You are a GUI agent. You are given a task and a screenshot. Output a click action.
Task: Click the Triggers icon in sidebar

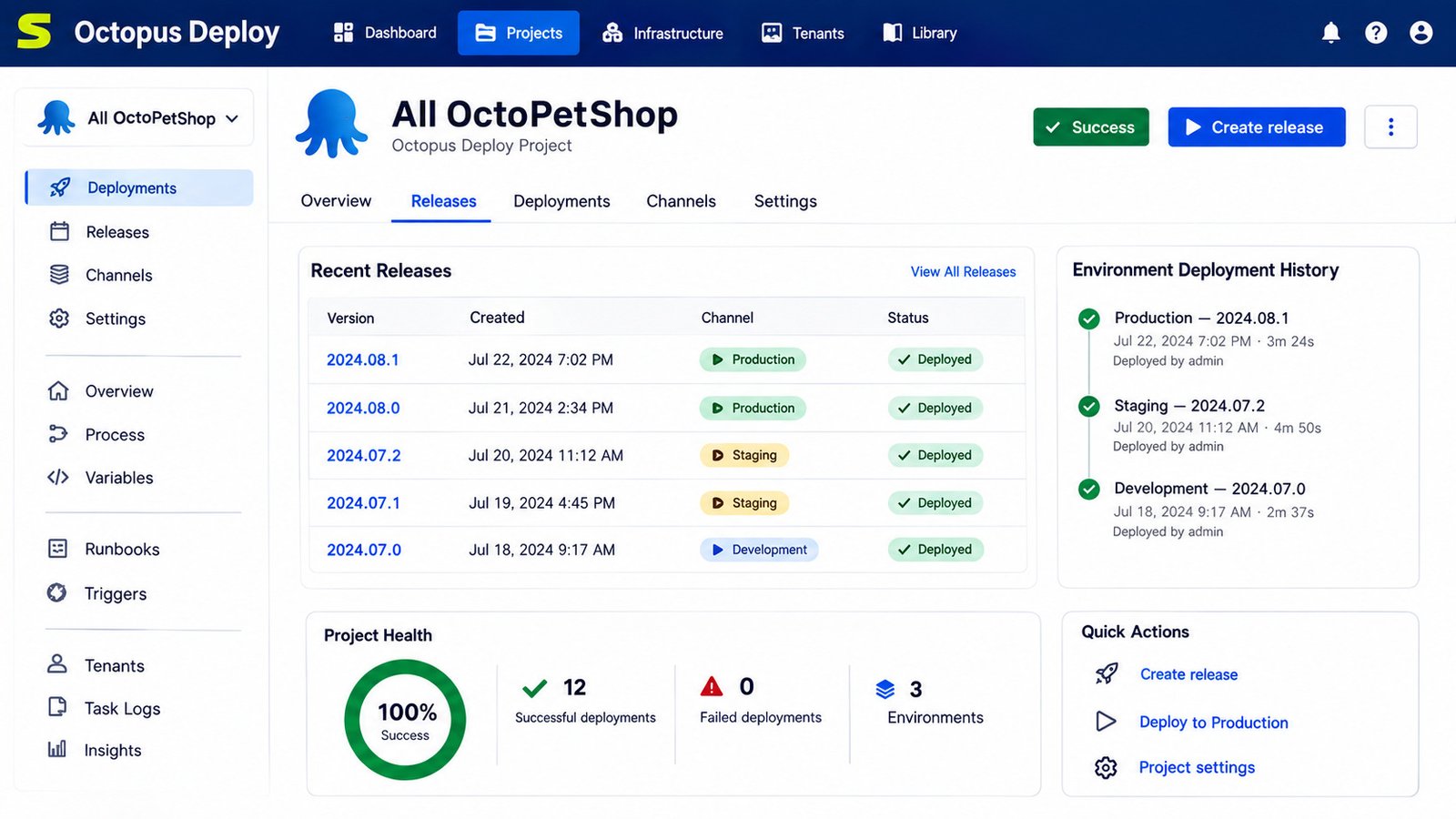click(56, 592)
